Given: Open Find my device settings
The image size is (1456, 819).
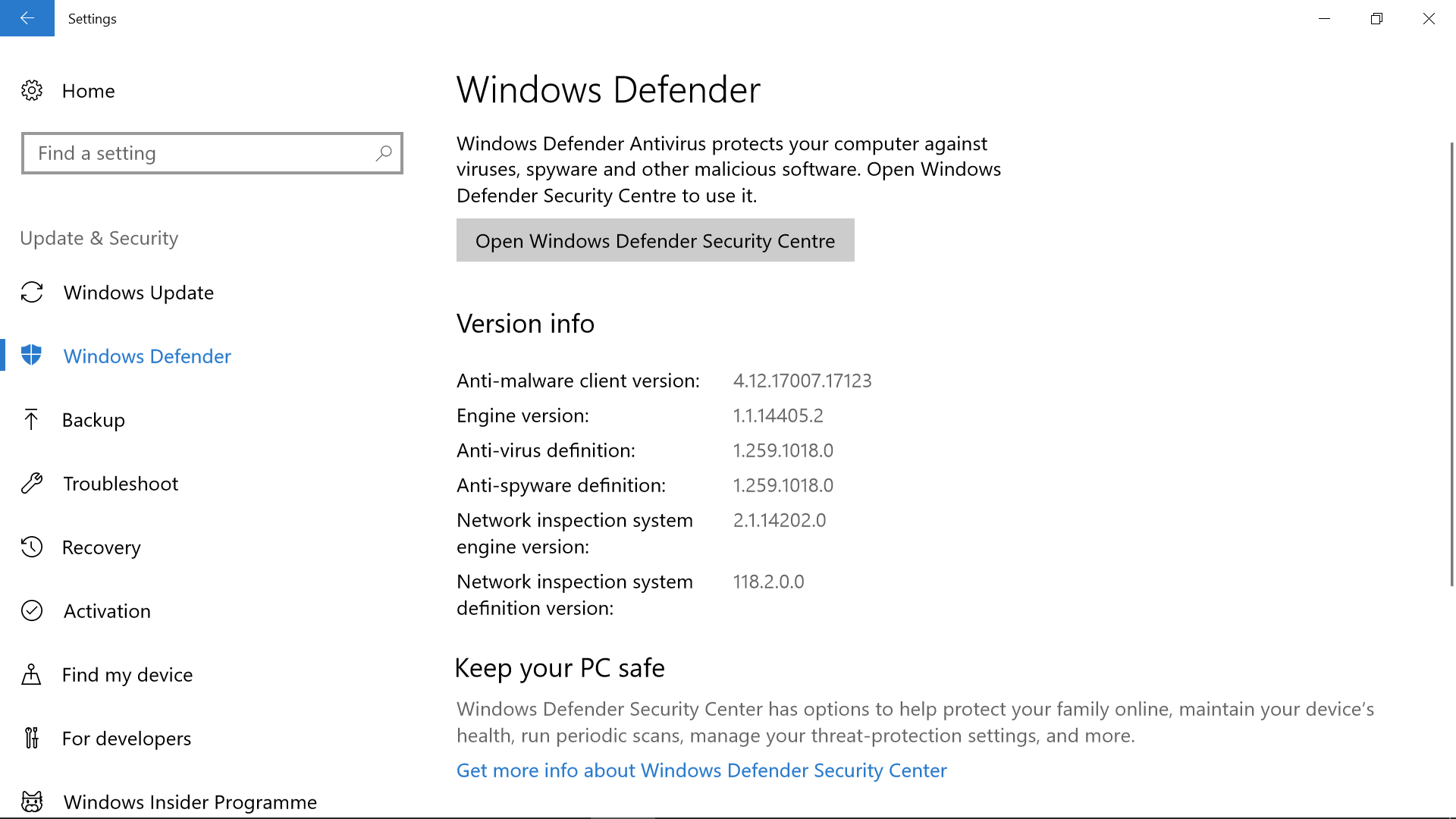Looking at the screenshot, I should pos(127,675).
